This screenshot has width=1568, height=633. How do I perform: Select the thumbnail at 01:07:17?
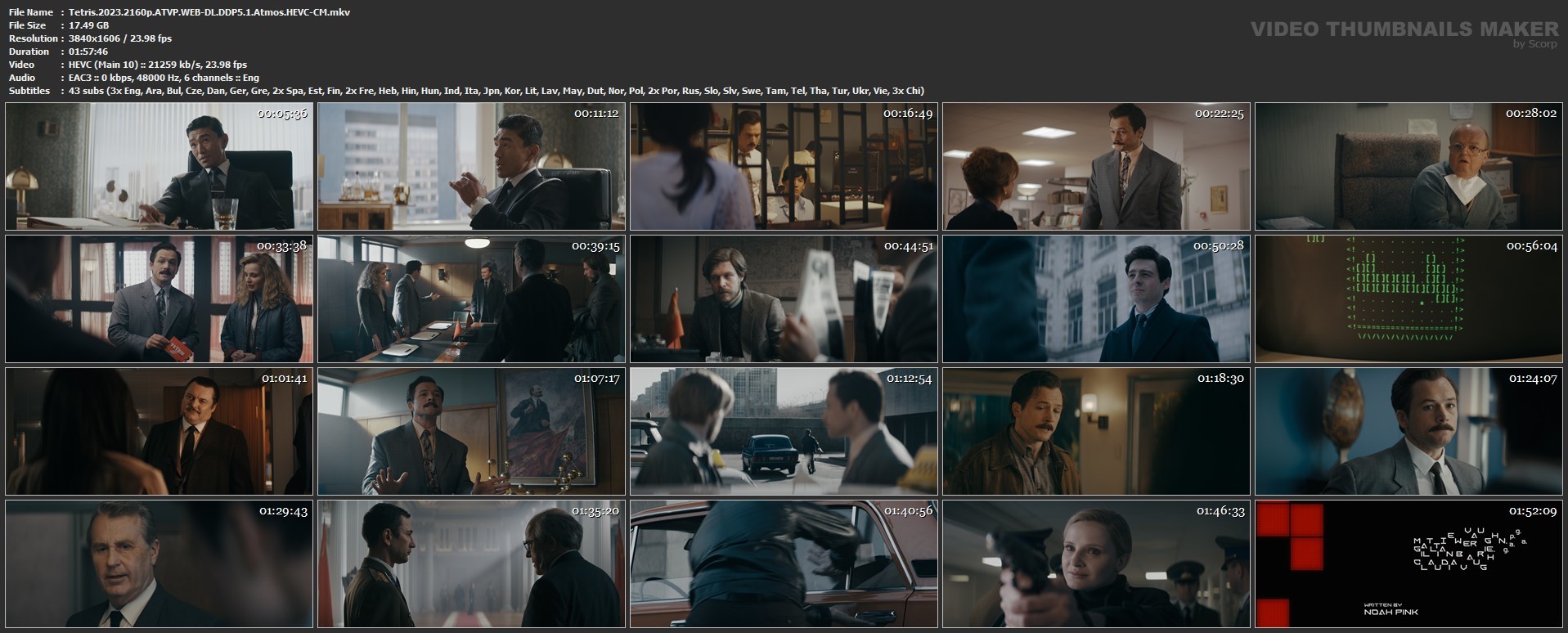(x=472, y=432)
